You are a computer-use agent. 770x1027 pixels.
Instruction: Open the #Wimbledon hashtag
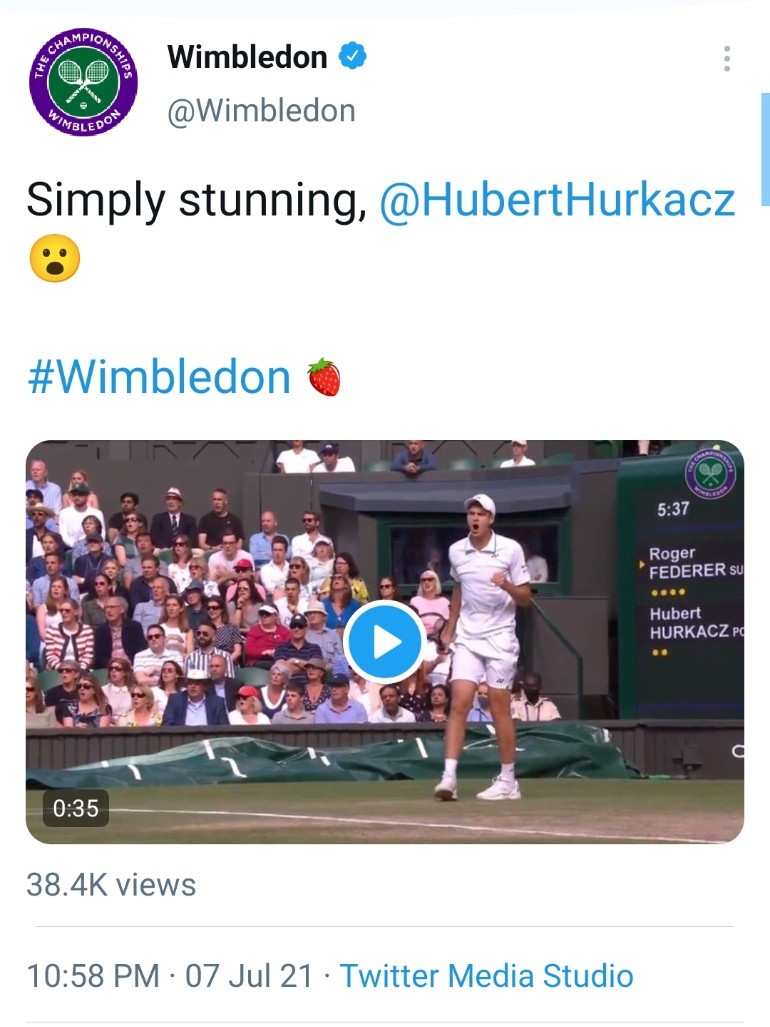coord(159,377)
